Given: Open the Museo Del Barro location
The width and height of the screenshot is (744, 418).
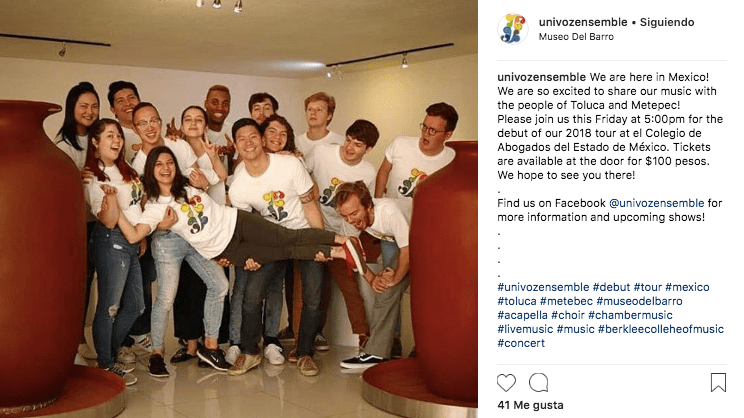Looking at the screenshot, I should (x=576, y=37).
